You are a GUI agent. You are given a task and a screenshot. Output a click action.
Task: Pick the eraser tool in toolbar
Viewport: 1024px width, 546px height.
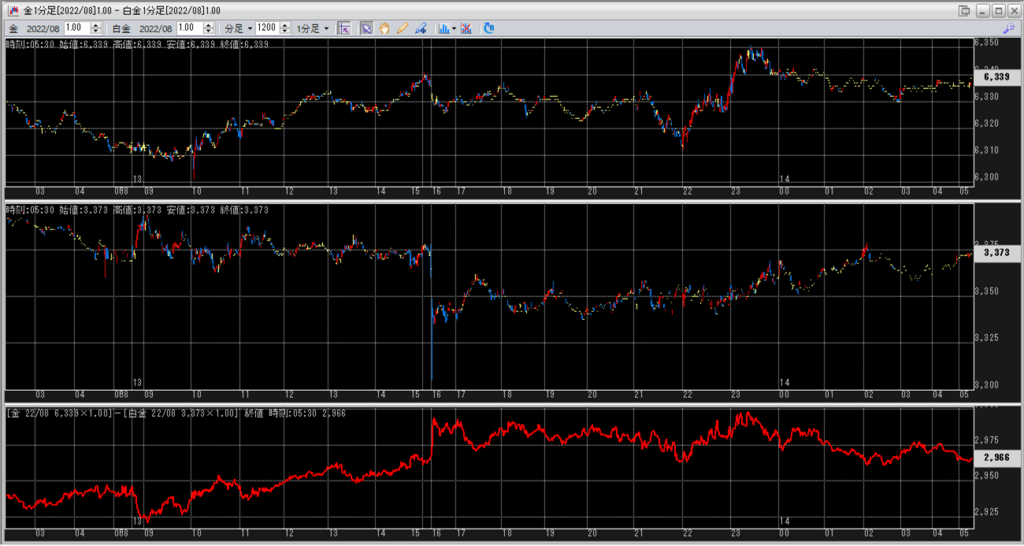point(421,28)
